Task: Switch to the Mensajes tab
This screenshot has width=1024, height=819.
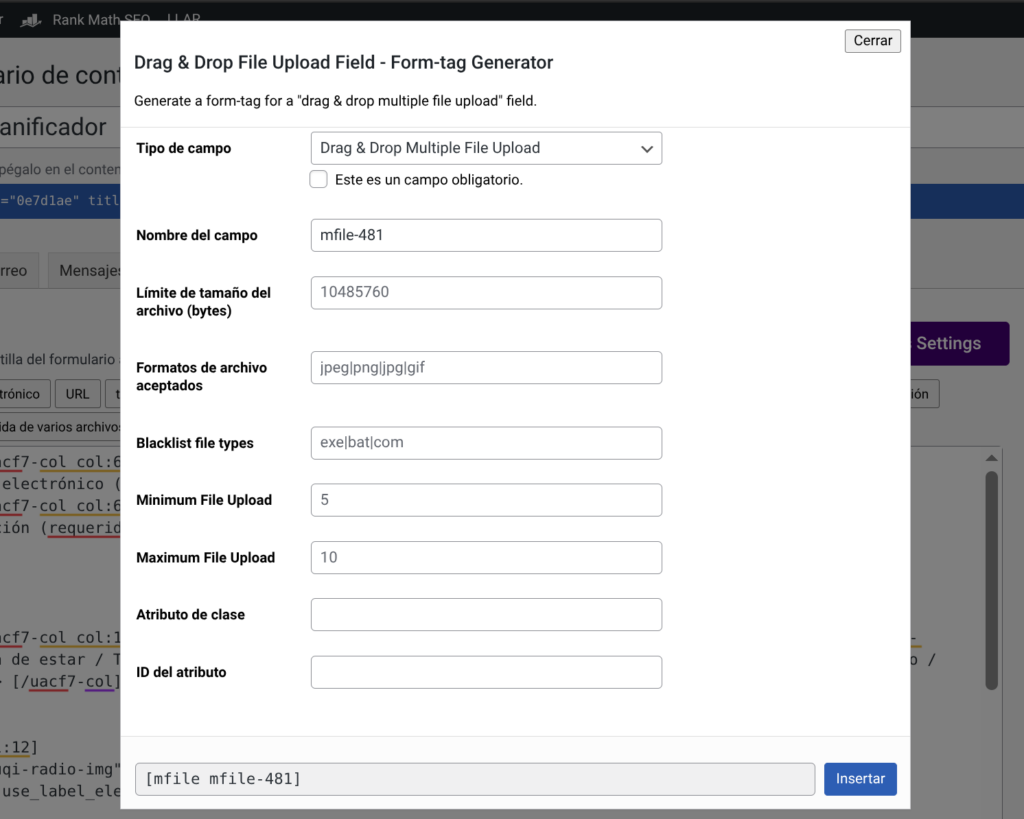Action: pos(88,271)
